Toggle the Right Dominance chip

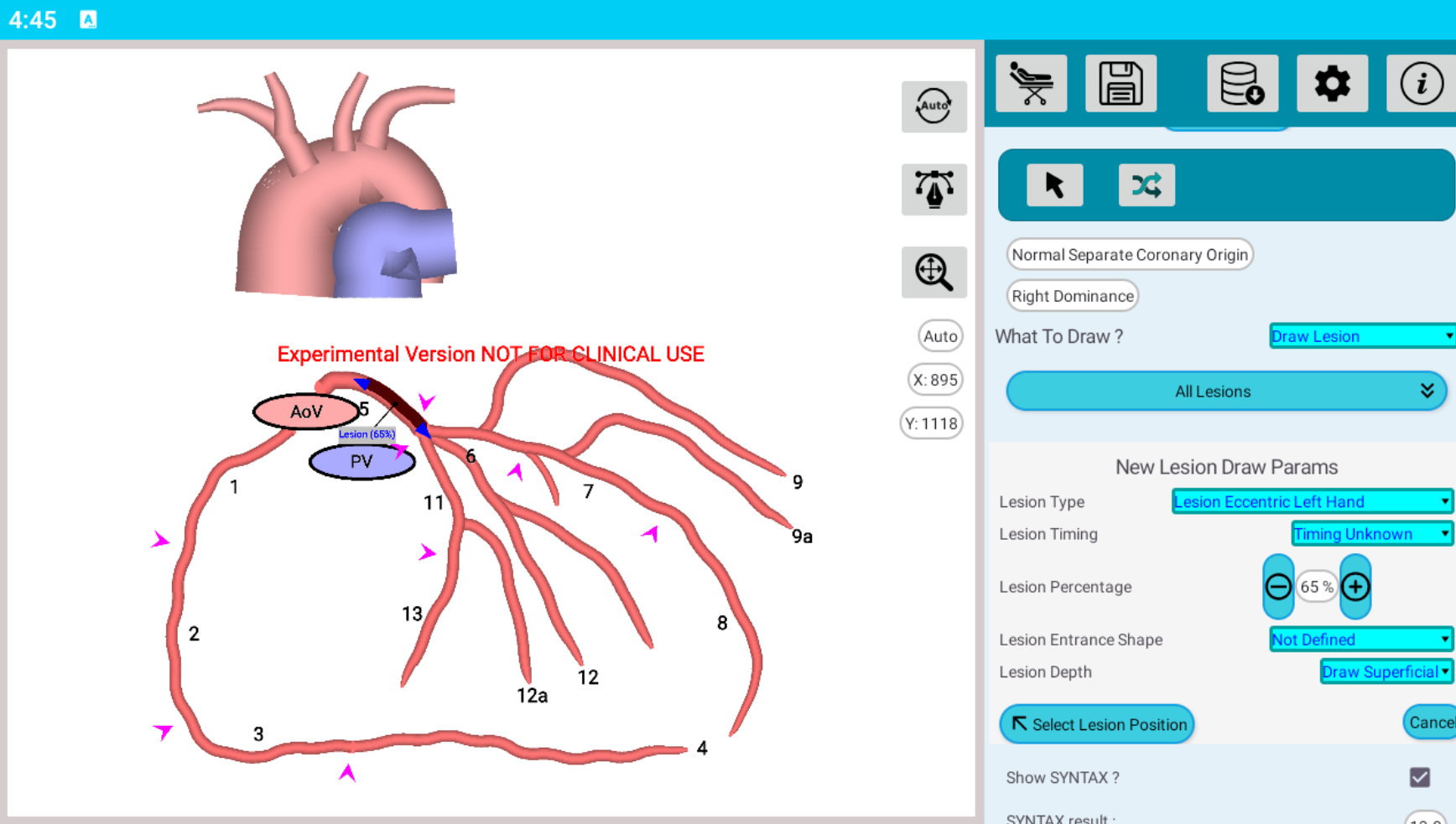(x=1072, y=296)
